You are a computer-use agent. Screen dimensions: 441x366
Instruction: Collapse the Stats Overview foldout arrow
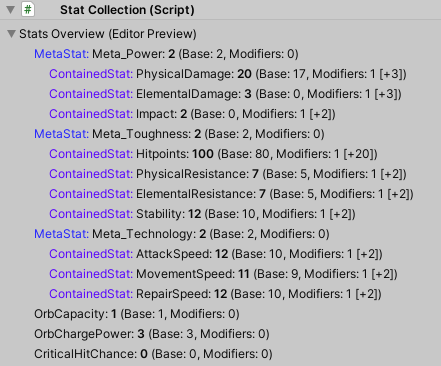(x=12, y=34)
